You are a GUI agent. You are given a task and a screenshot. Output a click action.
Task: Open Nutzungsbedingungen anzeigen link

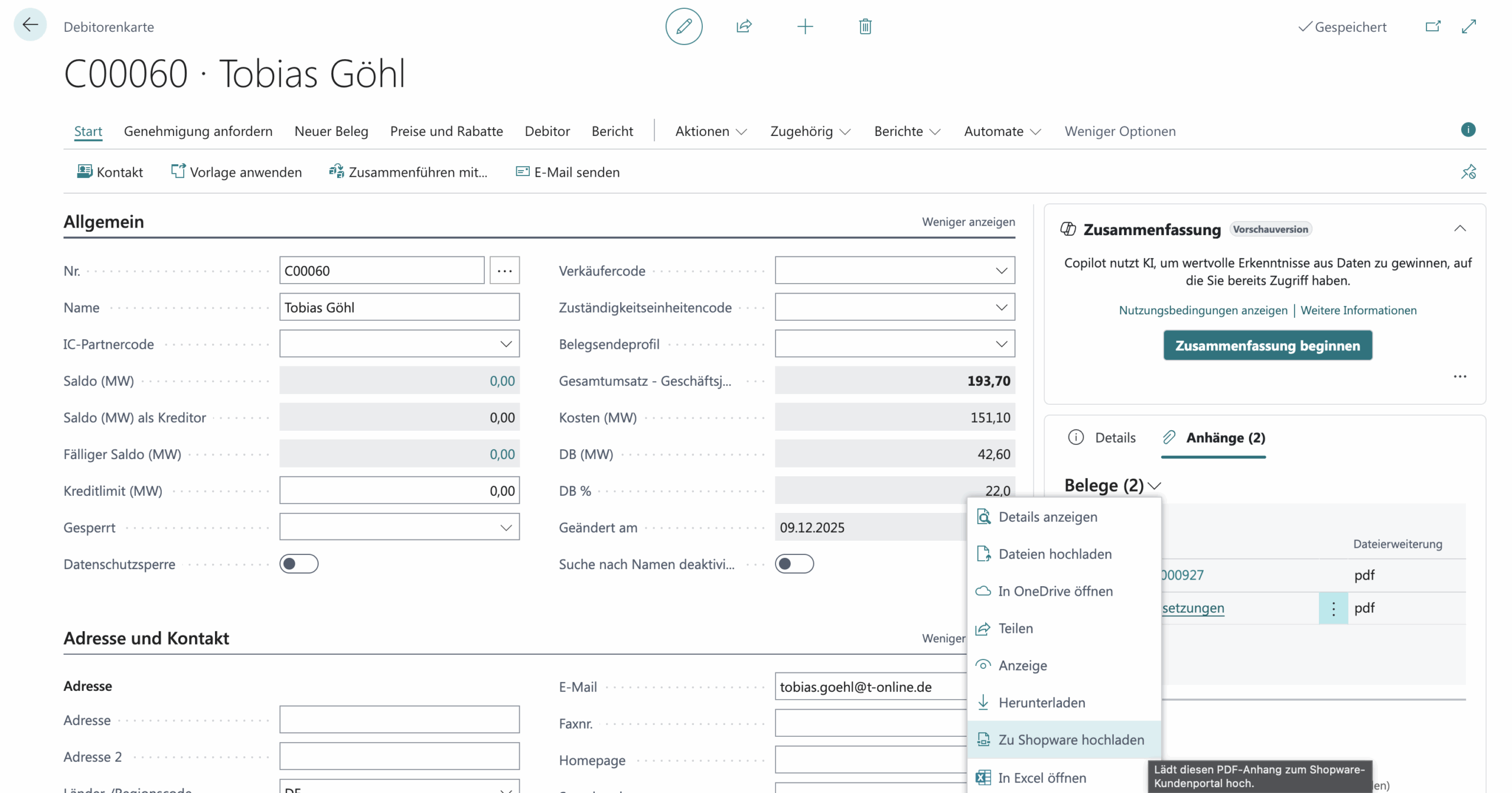1203,310
